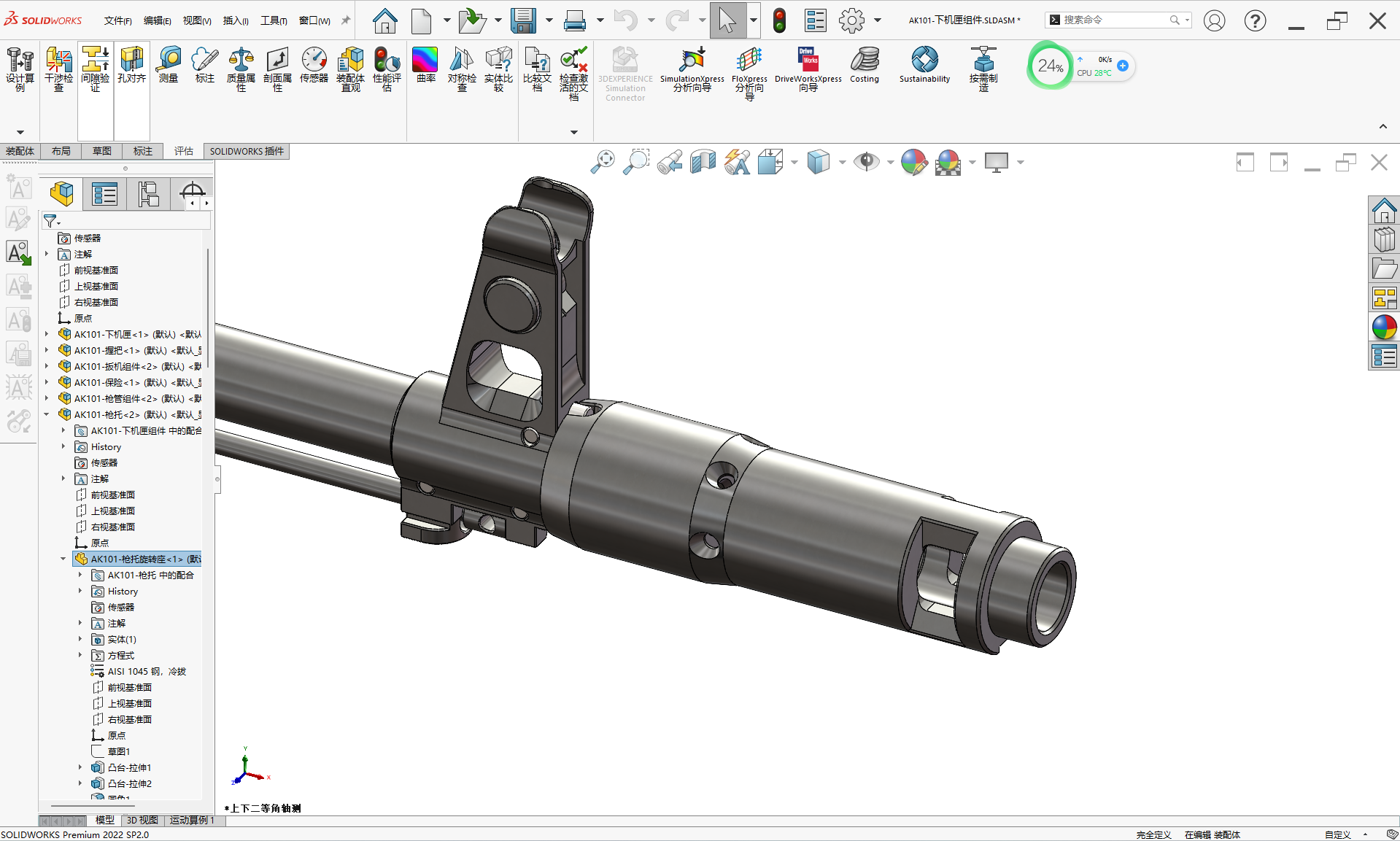Open the Display Style dropdown arrow

click(842, 163)
